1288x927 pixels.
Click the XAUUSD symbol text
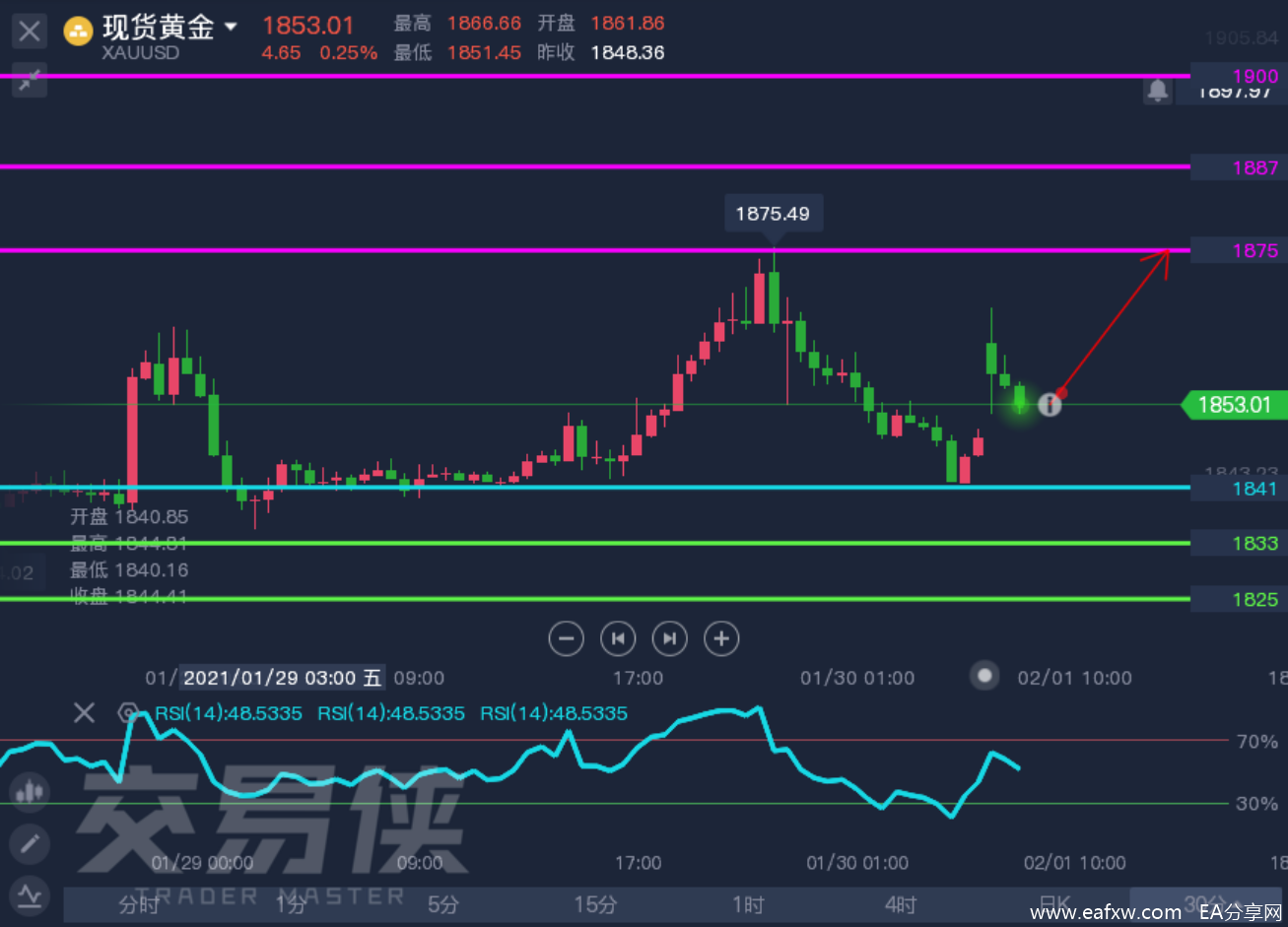140,53
